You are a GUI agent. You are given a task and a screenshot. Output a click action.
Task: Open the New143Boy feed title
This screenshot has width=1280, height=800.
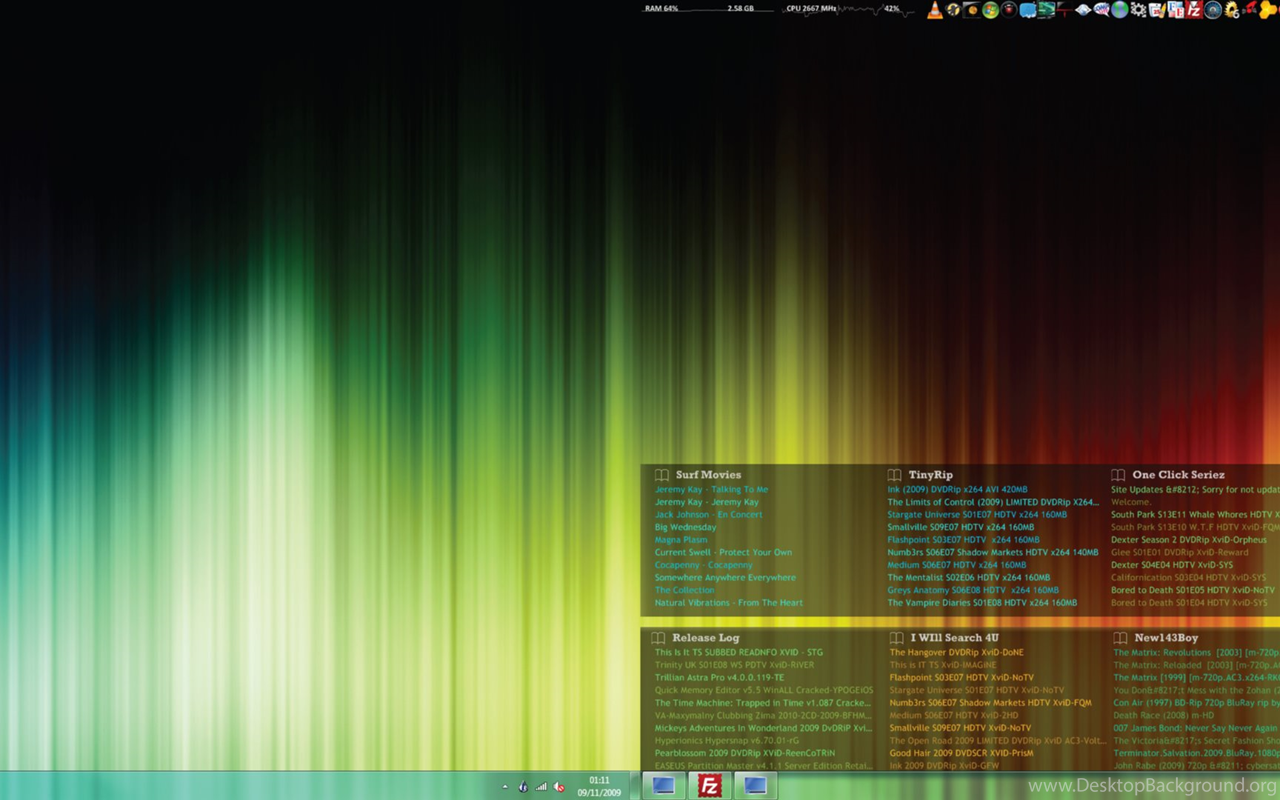[x=1166, y=638]
